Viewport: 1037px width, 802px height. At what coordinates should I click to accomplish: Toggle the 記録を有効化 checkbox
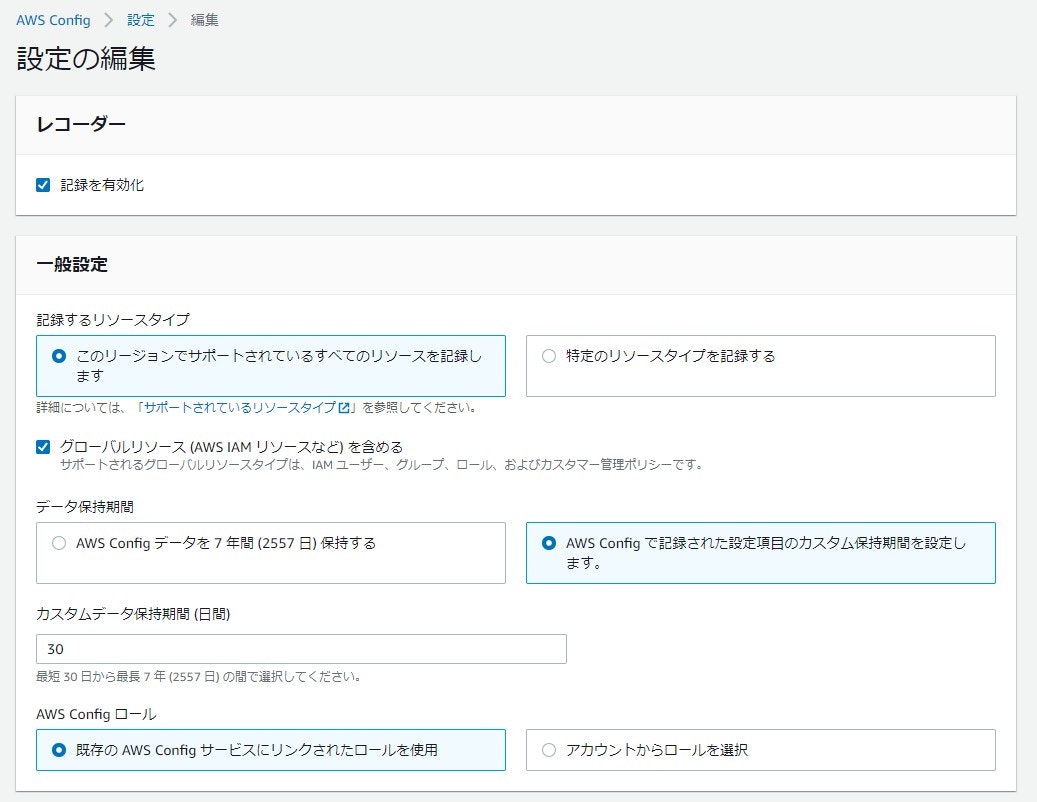43,185
